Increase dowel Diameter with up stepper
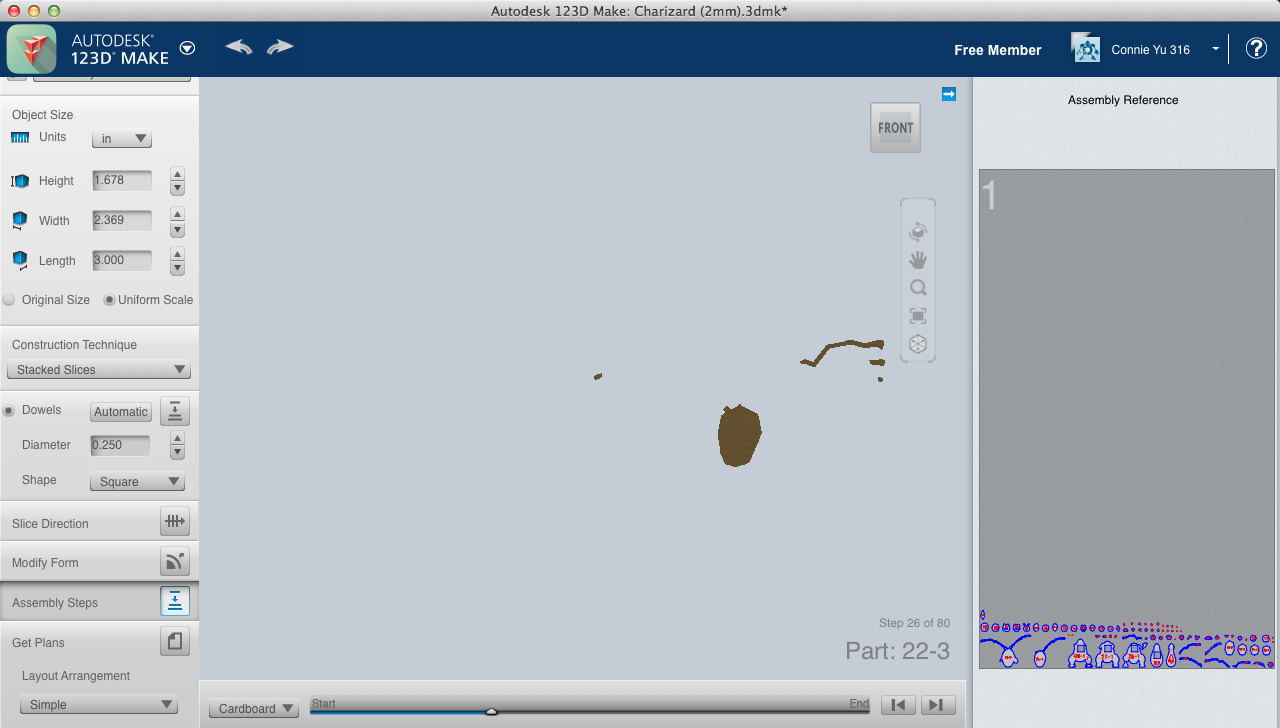 [x=177, y=439]
